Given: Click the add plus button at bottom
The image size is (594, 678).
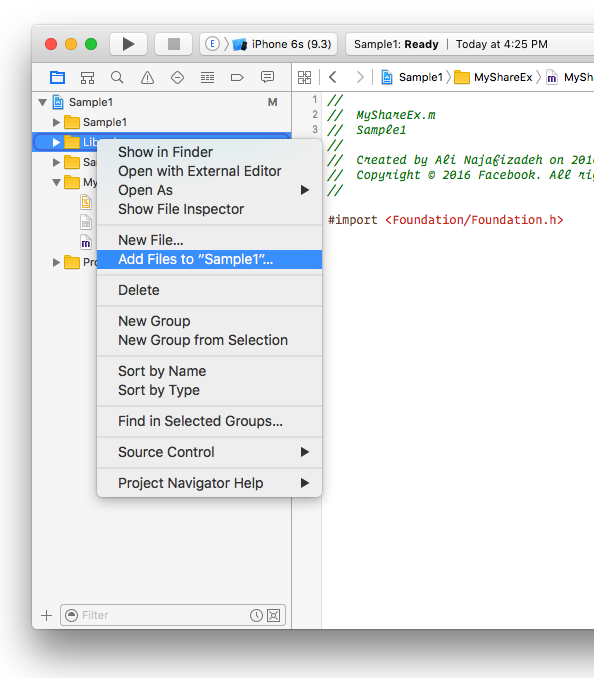Looking at the screenshot, I should point(46,615).
